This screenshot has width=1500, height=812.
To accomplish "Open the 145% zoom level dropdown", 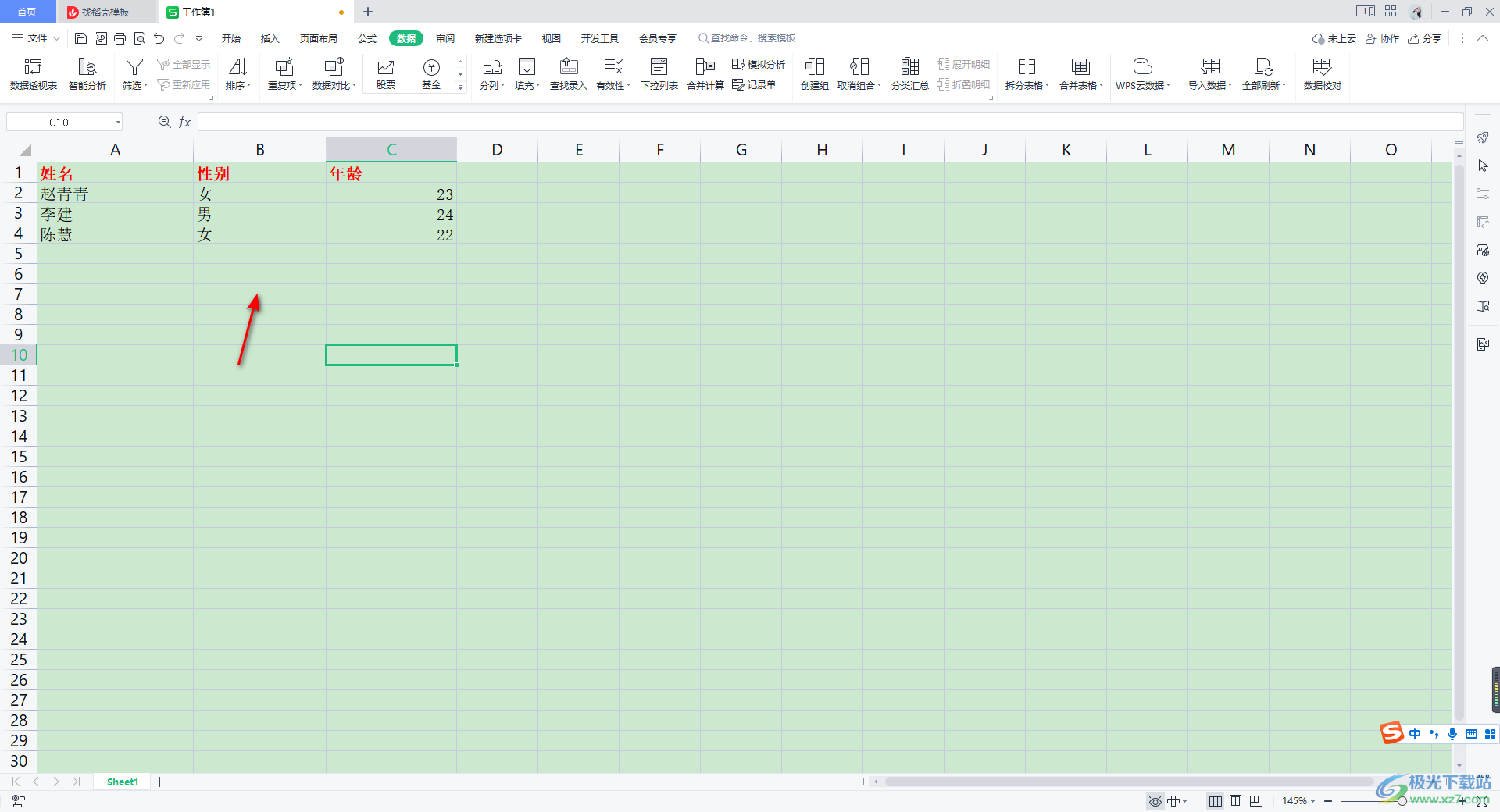I will point(1313,801).
